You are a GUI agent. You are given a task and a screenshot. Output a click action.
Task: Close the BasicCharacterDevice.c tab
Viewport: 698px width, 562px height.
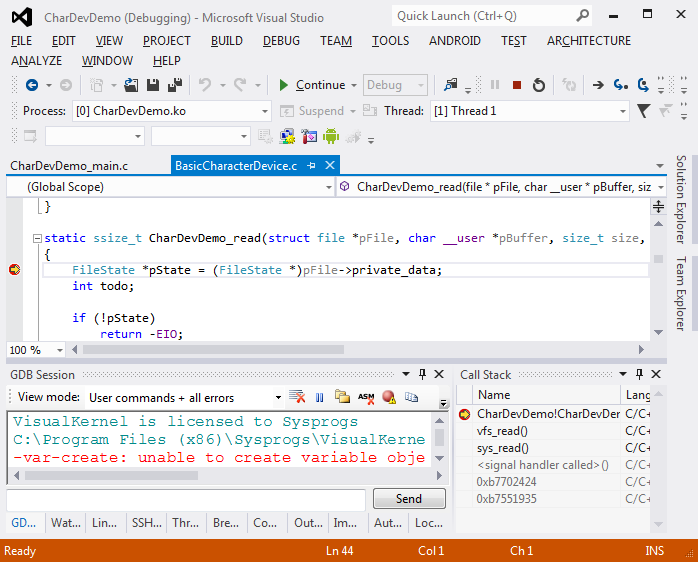click(330, 165)
